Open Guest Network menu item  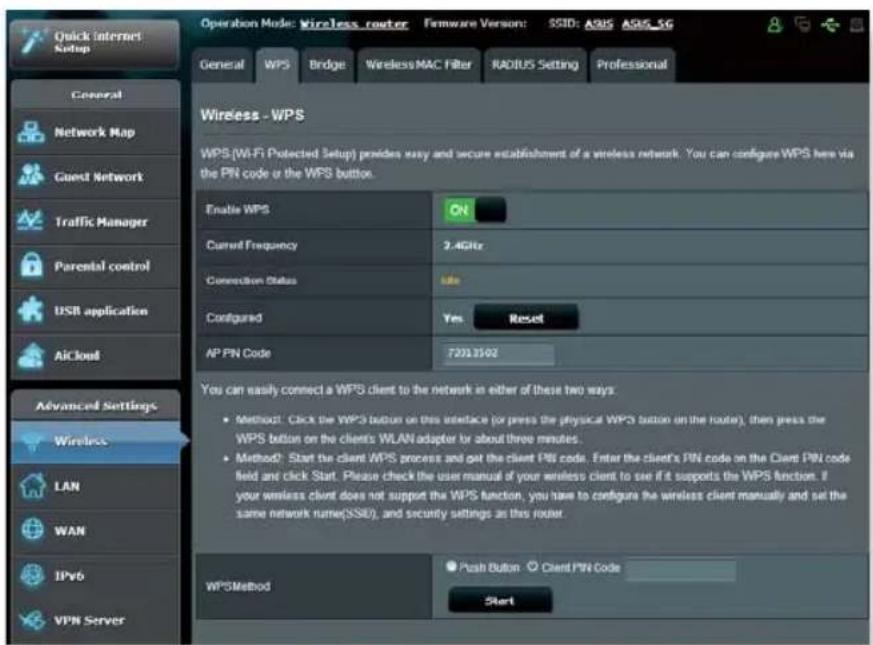tap(96, 177)
